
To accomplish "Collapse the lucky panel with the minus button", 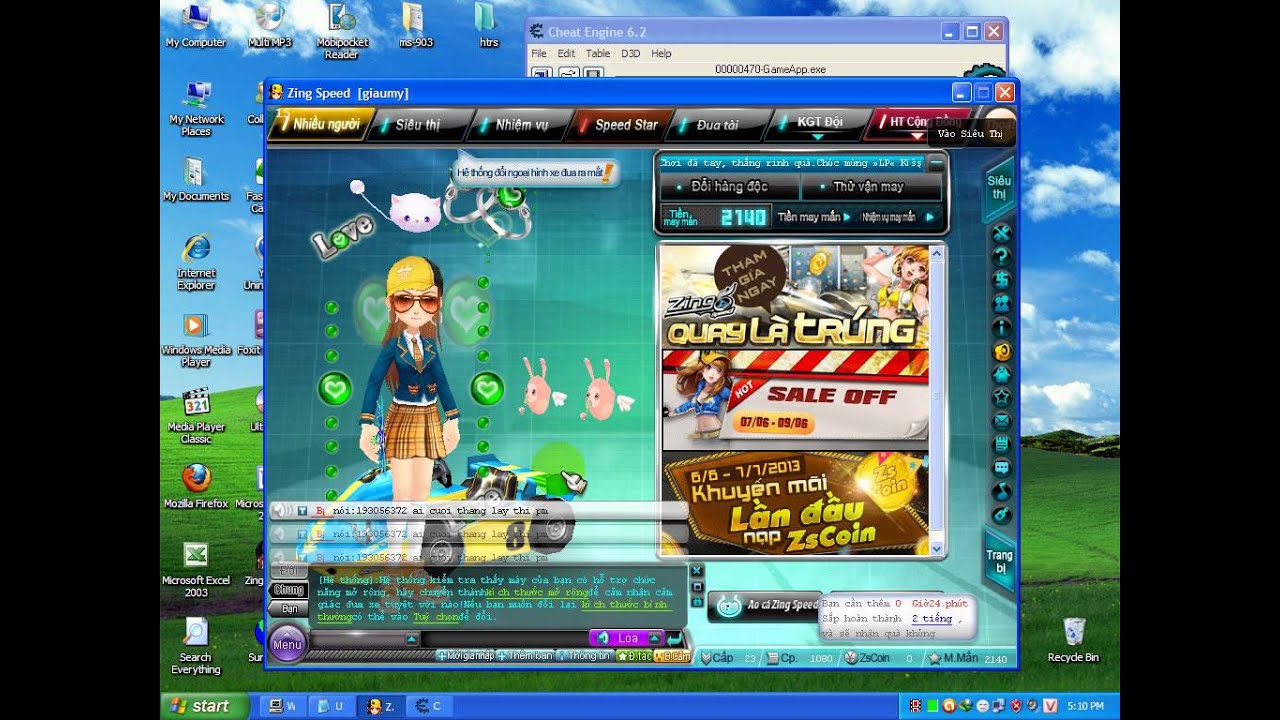I will coord(936,162).
